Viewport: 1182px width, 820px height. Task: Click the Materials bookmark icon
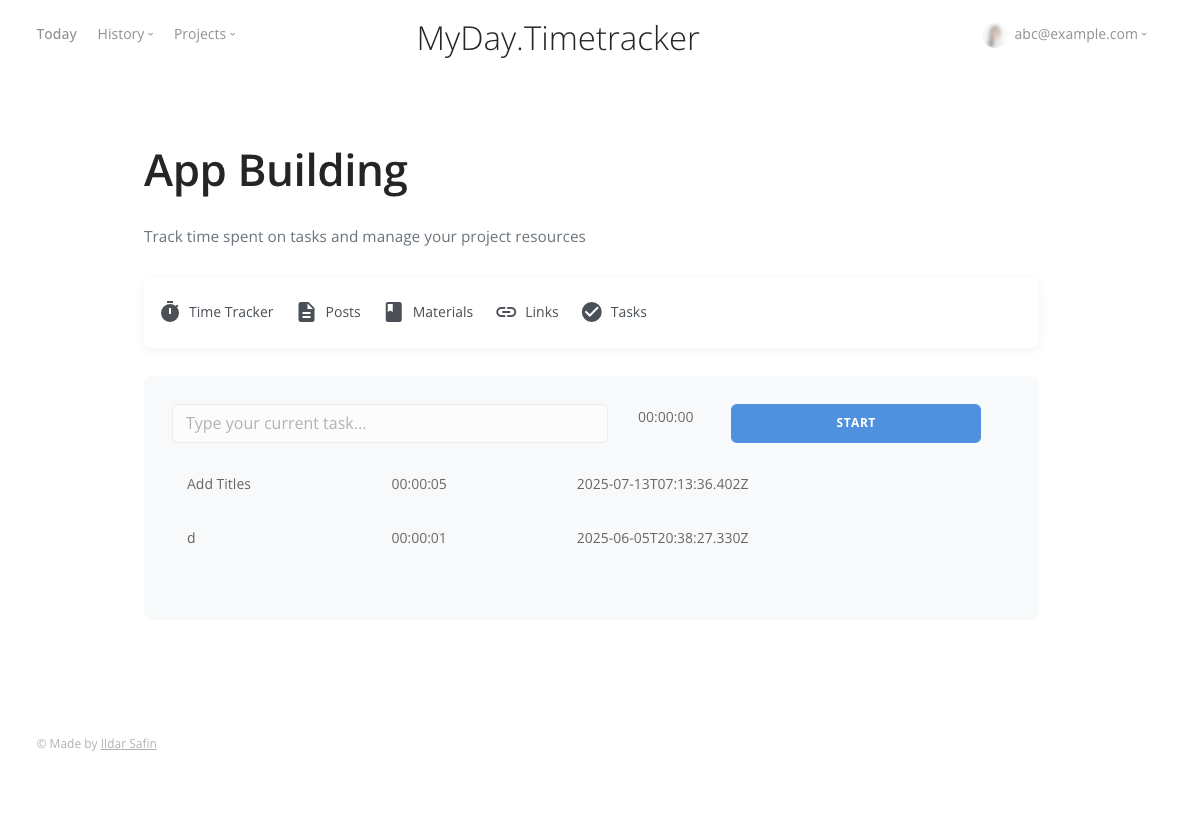(394, 311)
